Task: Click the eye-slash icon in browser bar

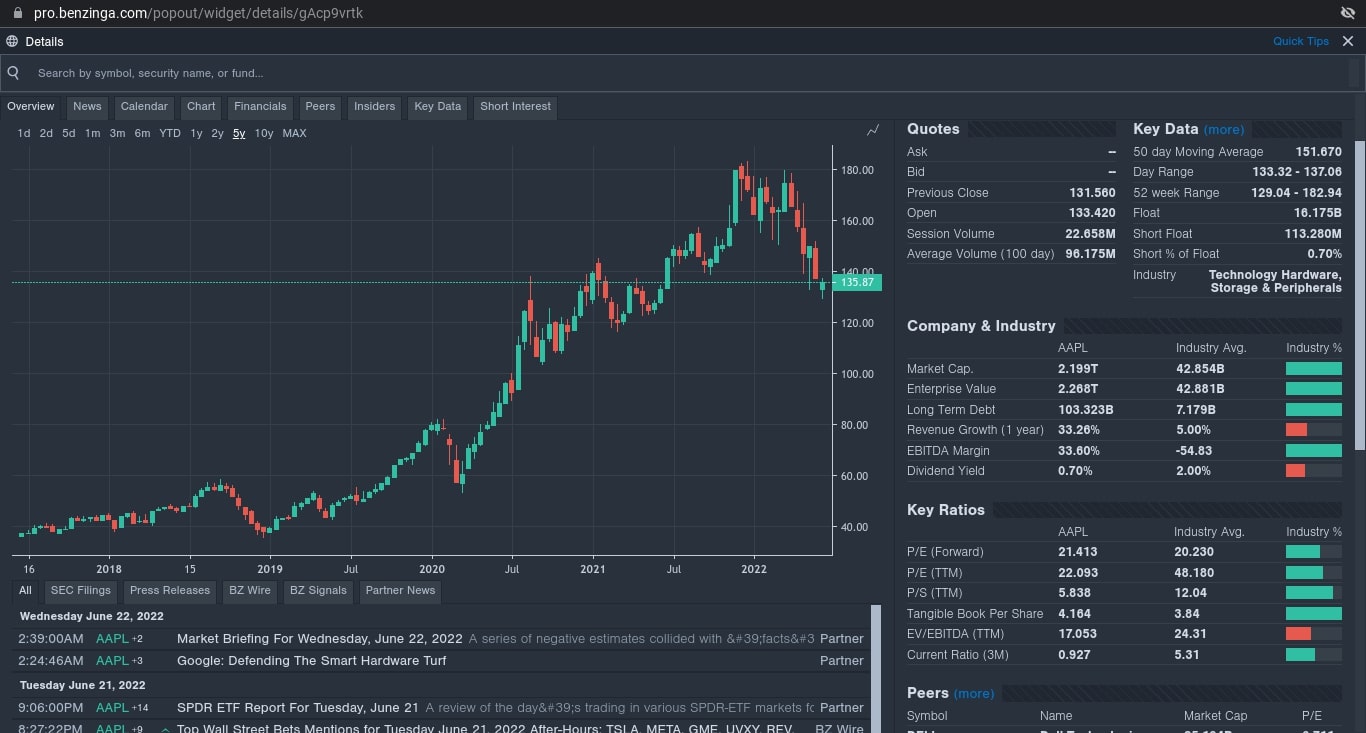Action: [1347, 13]
